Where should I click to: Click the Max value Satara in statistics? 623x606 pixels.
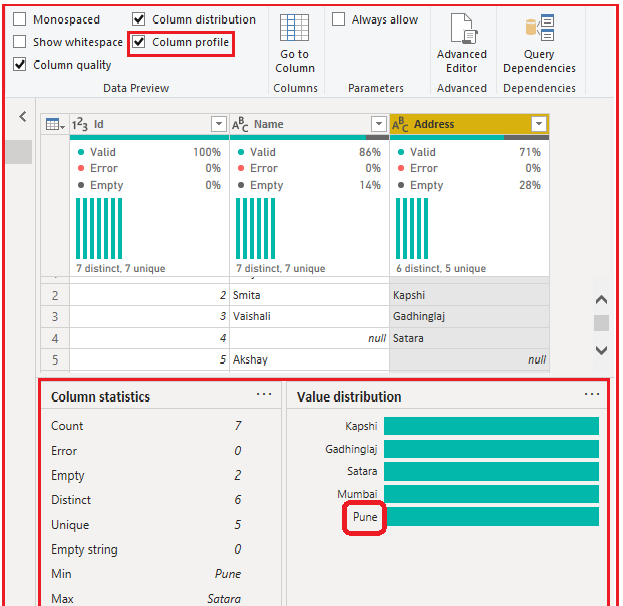pyautogui.click(x=224, y=598)
